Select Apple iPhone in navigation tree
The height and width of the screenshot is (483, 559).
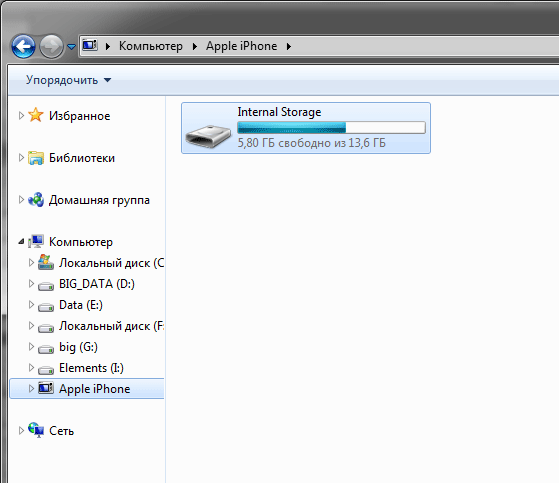(94, 389)
